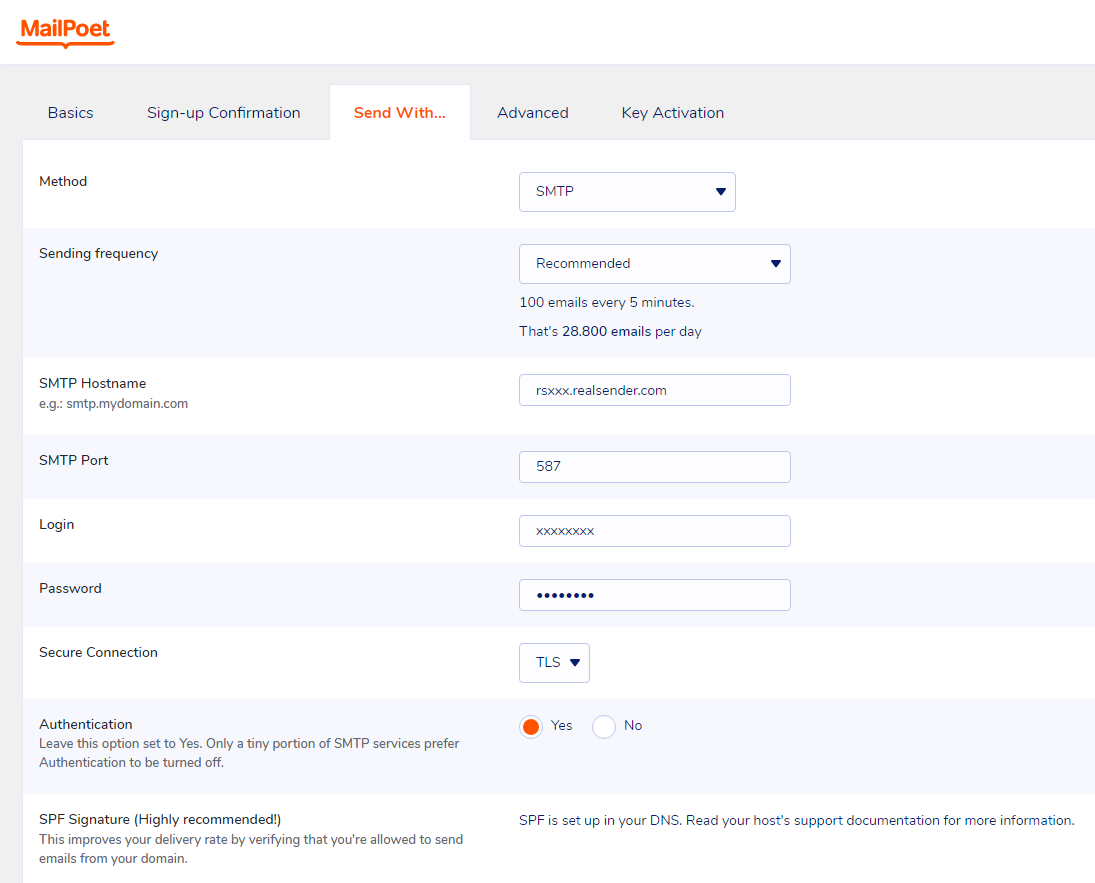
Task: Enable Authentication by selecting Yes
Action: coord(531,726)
